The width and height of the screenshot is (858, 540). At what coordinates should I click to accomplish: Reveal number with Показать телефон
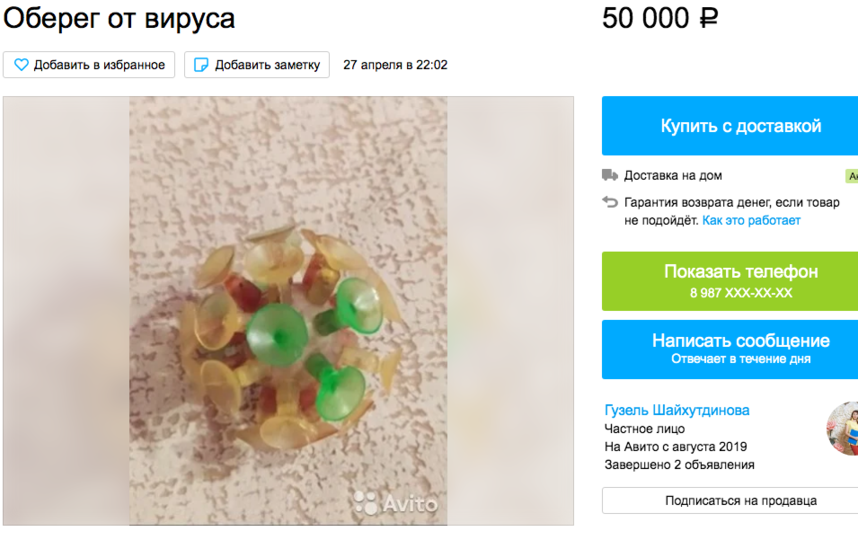(730, 281)
